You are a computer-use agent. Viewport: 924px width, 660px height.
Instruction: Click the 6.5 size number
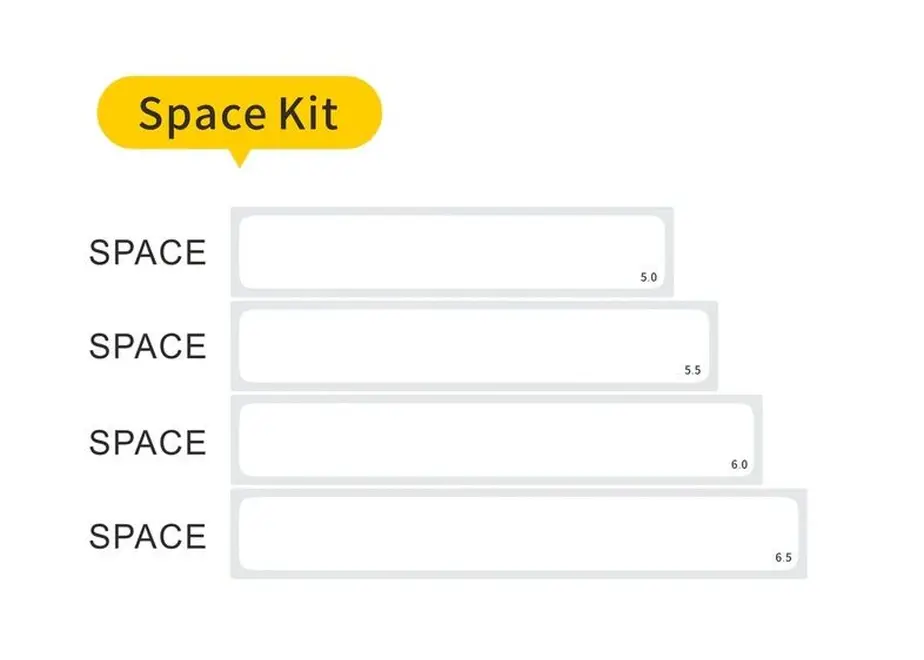point(783,557)
